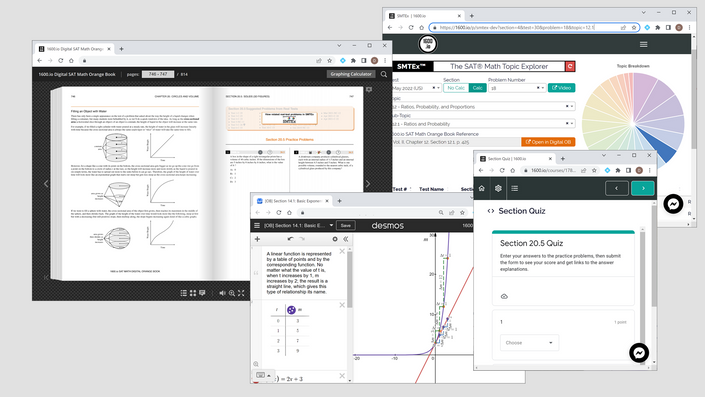Screen dimensions: 705x397
Task: Toggle the table column m color circle
Action: pos(291,310)
